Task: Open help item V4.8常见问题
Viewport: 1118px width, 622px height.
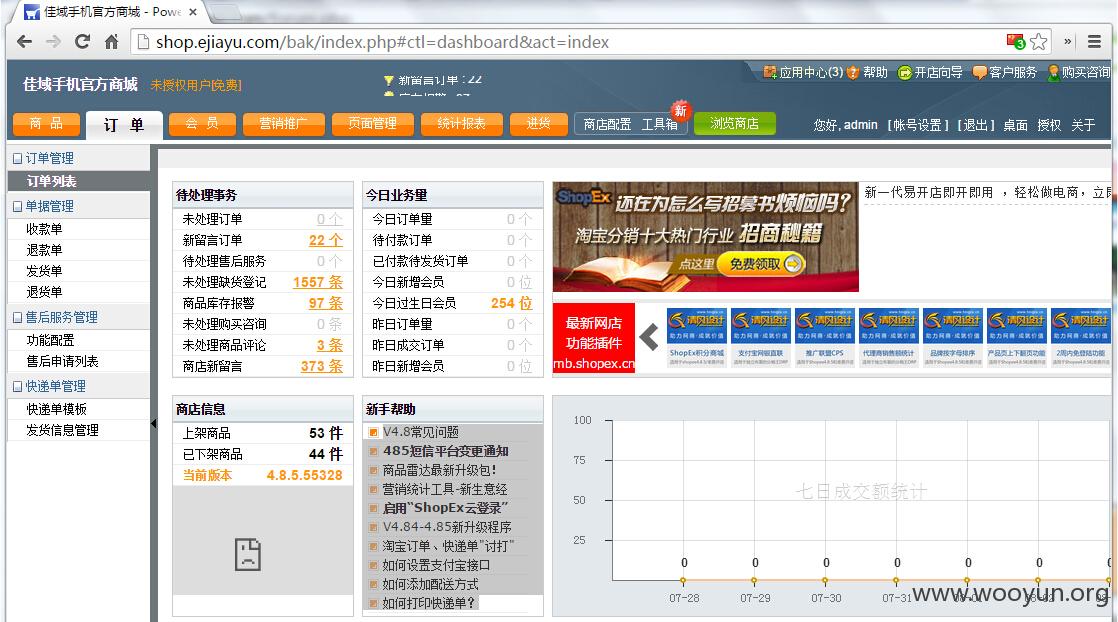Action: [421, 432]
